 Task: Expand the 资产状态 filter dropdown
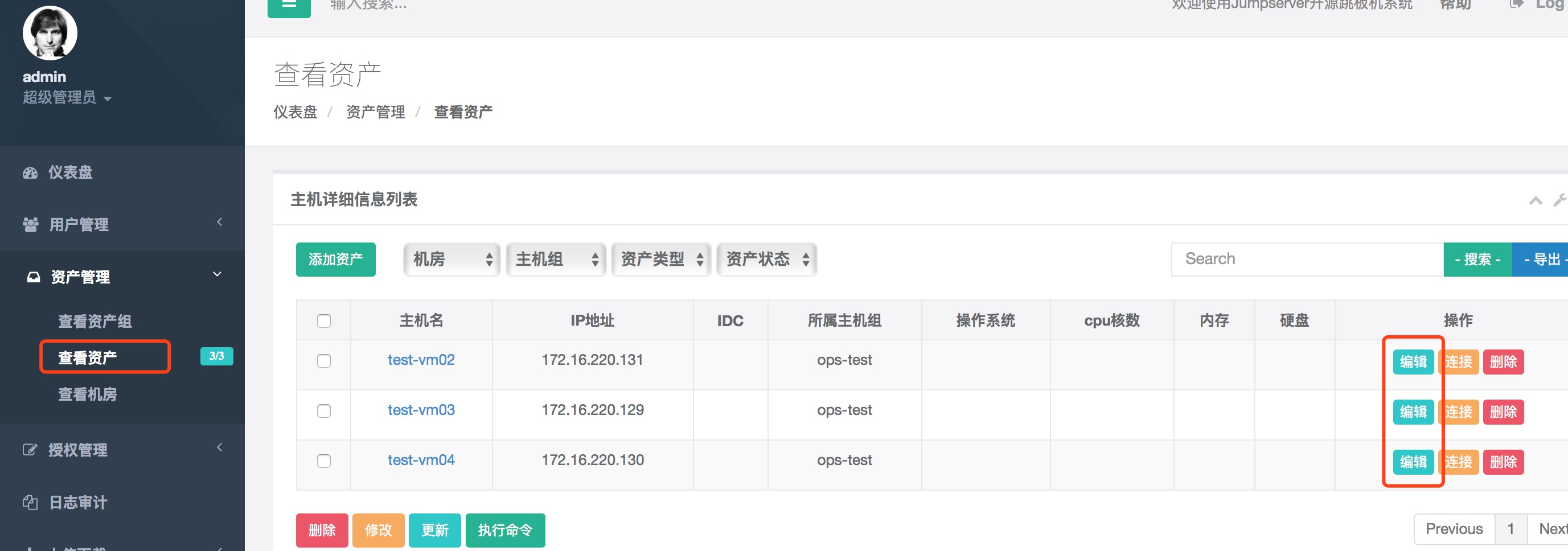pos(766,260)
